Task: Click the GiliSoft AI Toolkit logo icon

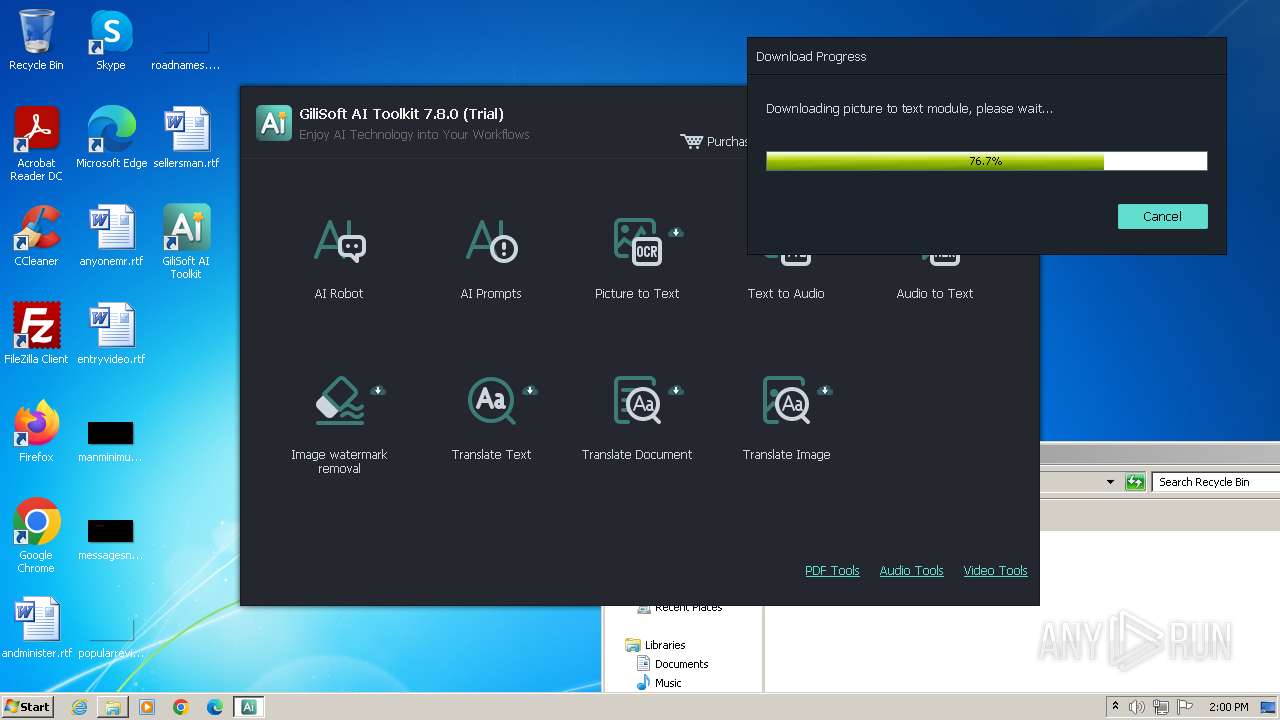Action: (x=274, y=122)
